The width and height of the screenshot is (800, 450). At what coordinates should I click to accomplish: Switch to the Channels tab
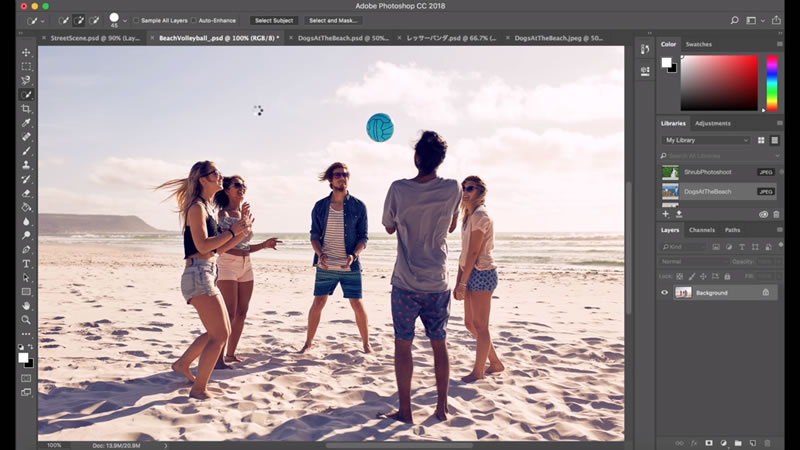[701, 230]
